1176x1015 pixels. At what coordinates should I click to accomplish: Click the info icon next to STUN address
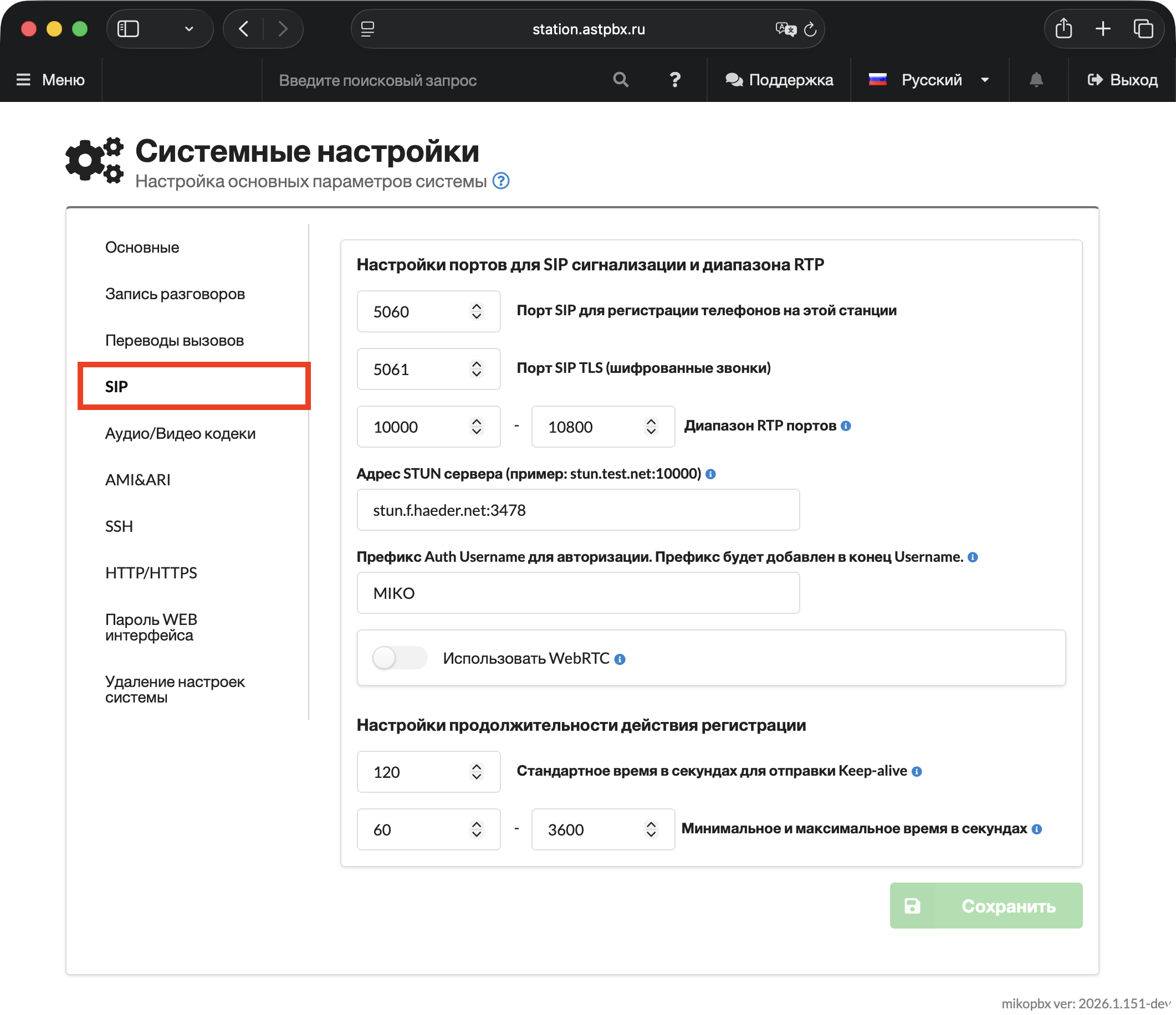point(710,474)
